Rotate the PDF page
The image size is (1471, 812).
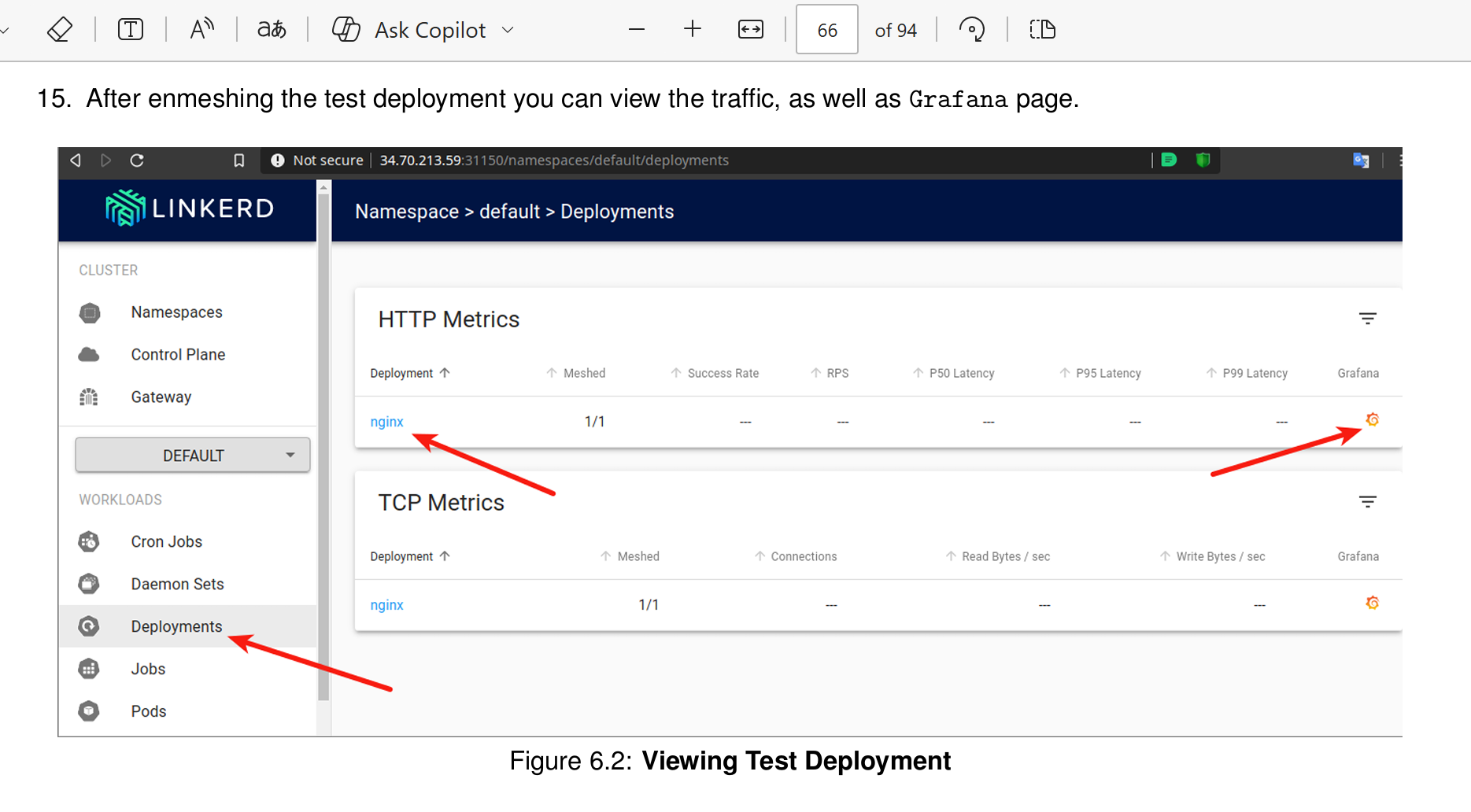coord(972,30)
